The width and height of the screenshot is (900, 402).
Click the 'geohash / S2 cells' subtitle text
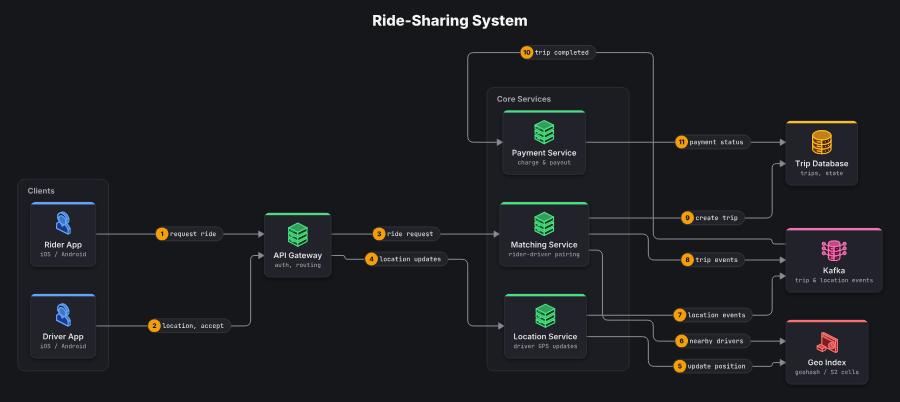(827, 372)
